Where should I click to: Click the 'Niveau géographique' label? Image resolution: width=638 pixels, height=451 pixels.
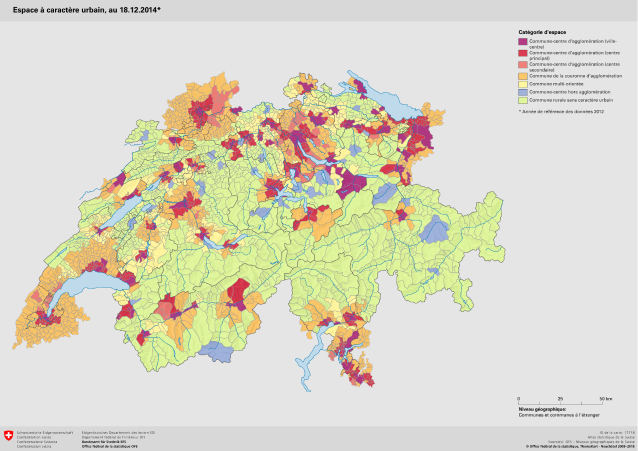pyautogui.click(x=542, y=409)
